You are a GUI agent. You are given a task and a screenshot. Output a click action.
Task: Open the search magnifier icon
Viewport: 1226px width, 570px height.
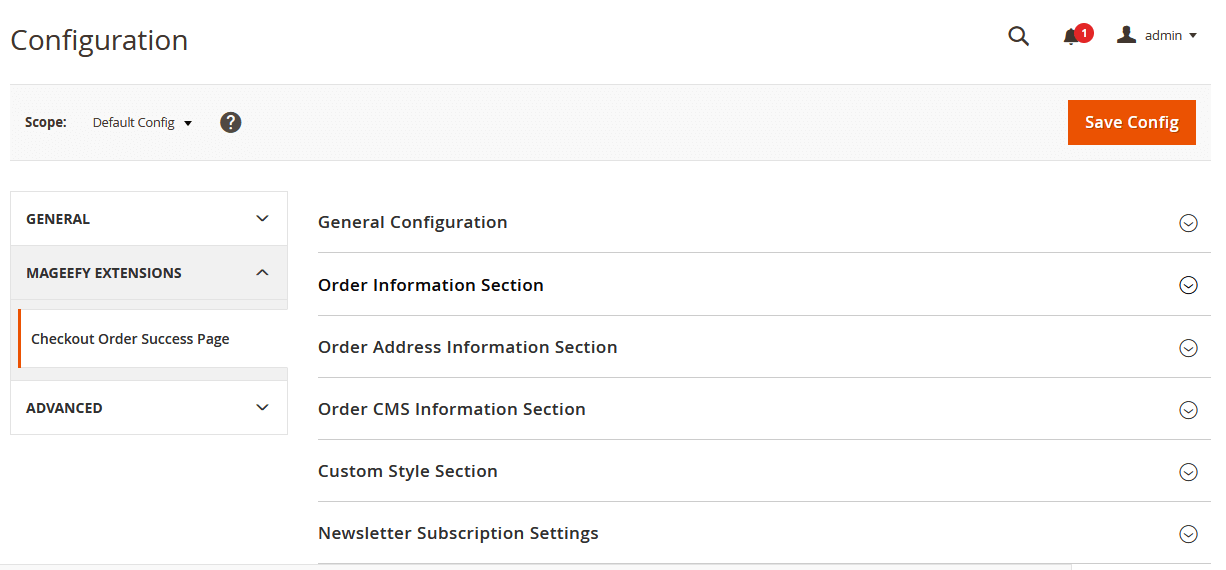tap(1018, 36)
